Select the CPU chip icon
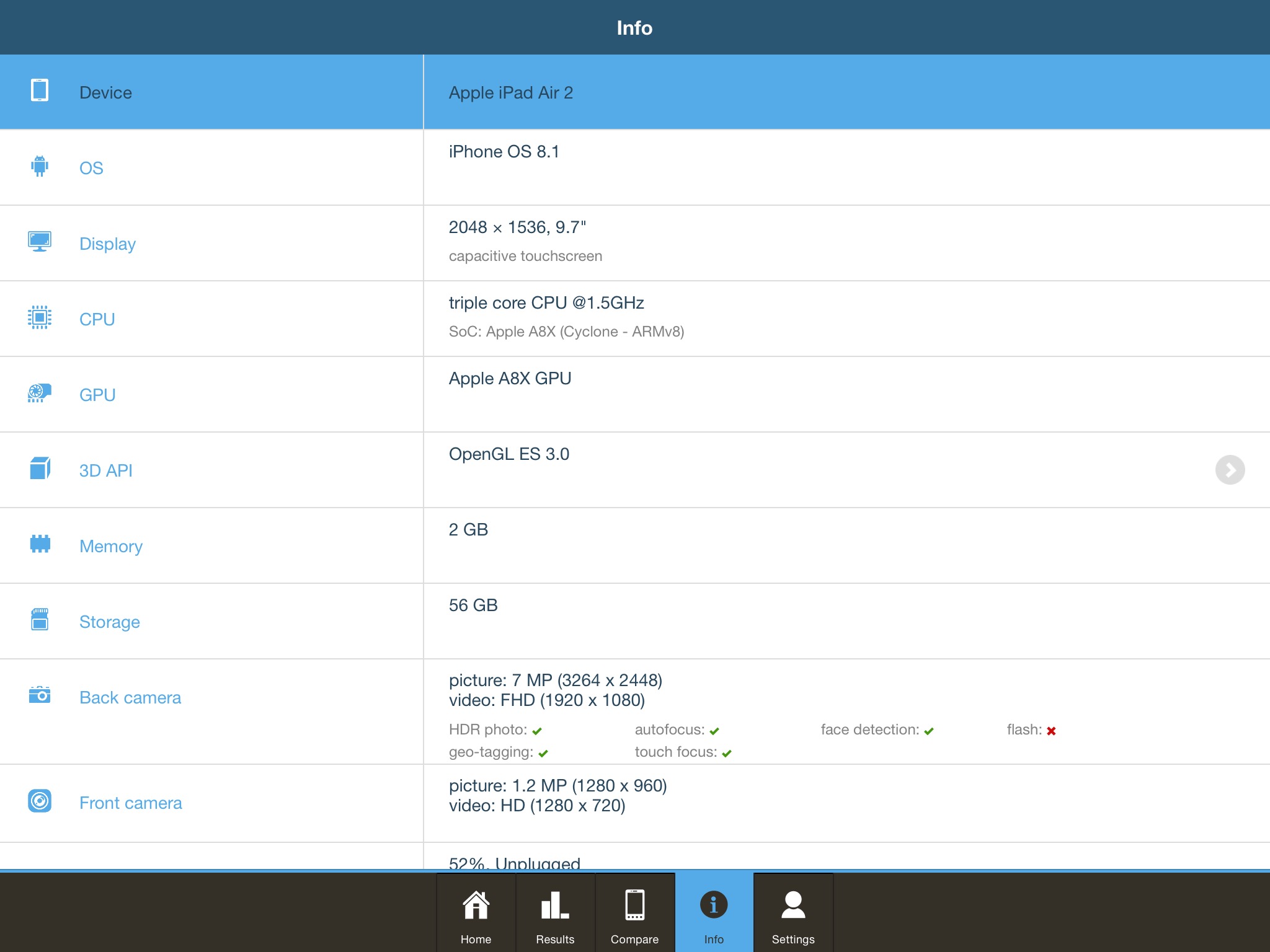1270x952 pixels. tap(40, 317)
